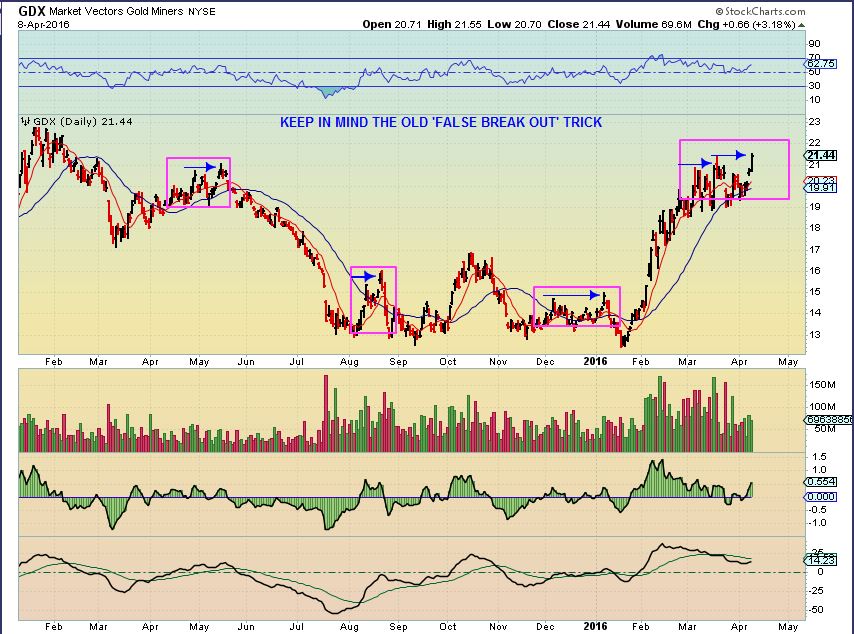Screen dimensions: 854x634
Task: Click the 'Open 20.71' value
Action: [x=392, y=25]
